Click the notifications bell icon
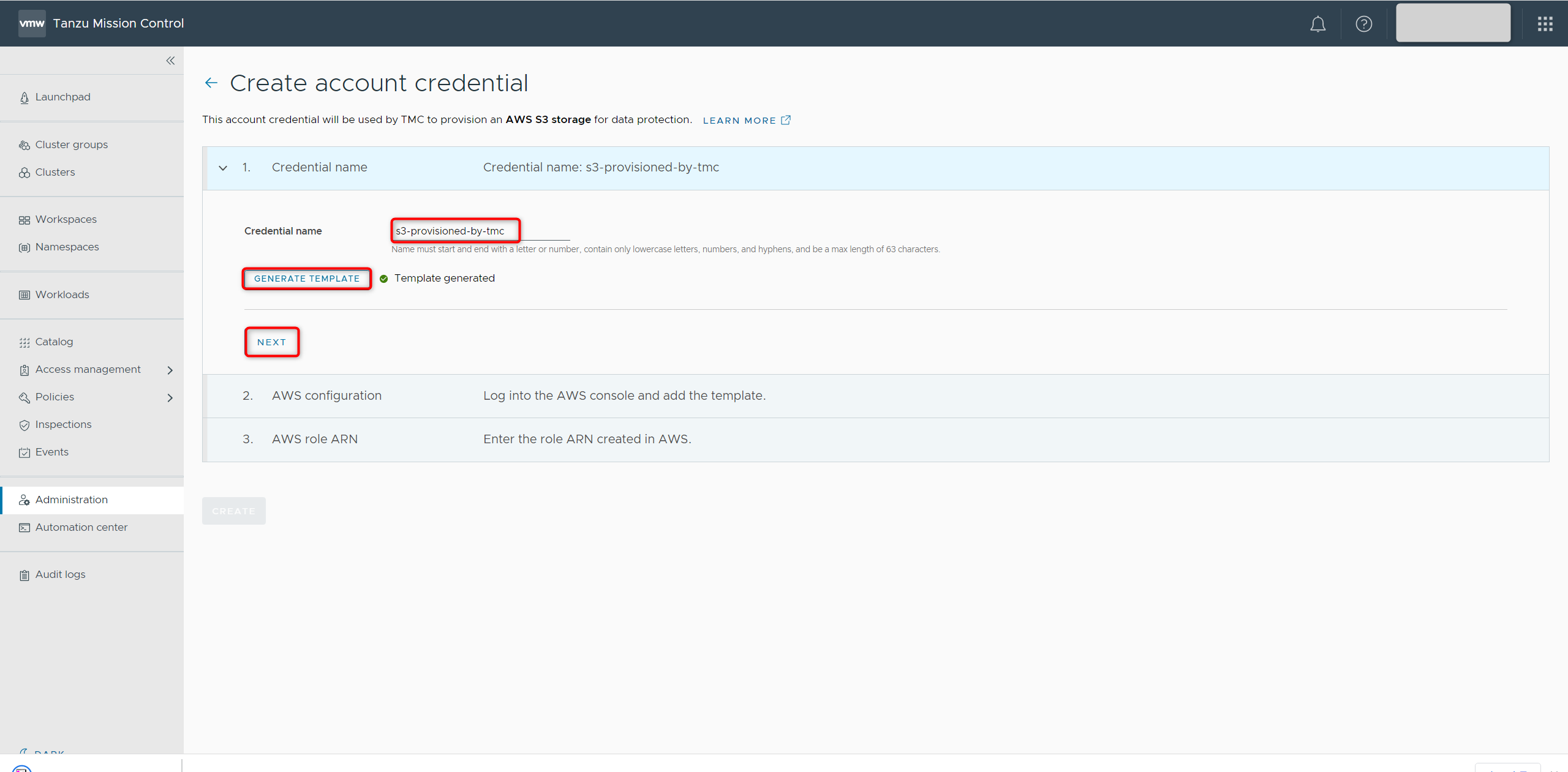Image resolution: width=1568 pixels, height=772 pixels. 1317,24
